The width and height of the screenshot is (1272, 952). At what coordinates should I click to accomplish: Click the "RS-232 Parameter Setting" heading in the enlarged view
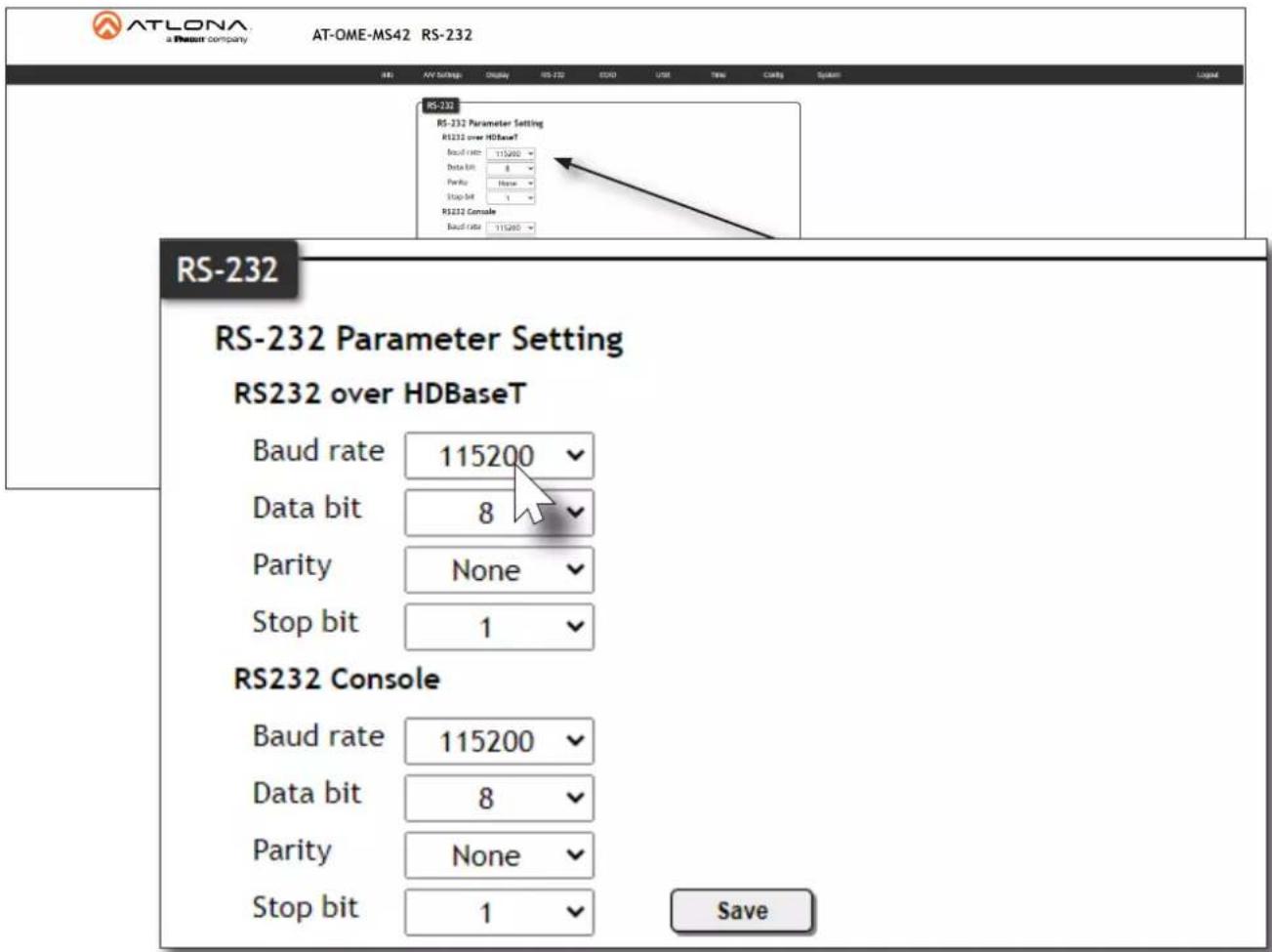click(418, 340)
